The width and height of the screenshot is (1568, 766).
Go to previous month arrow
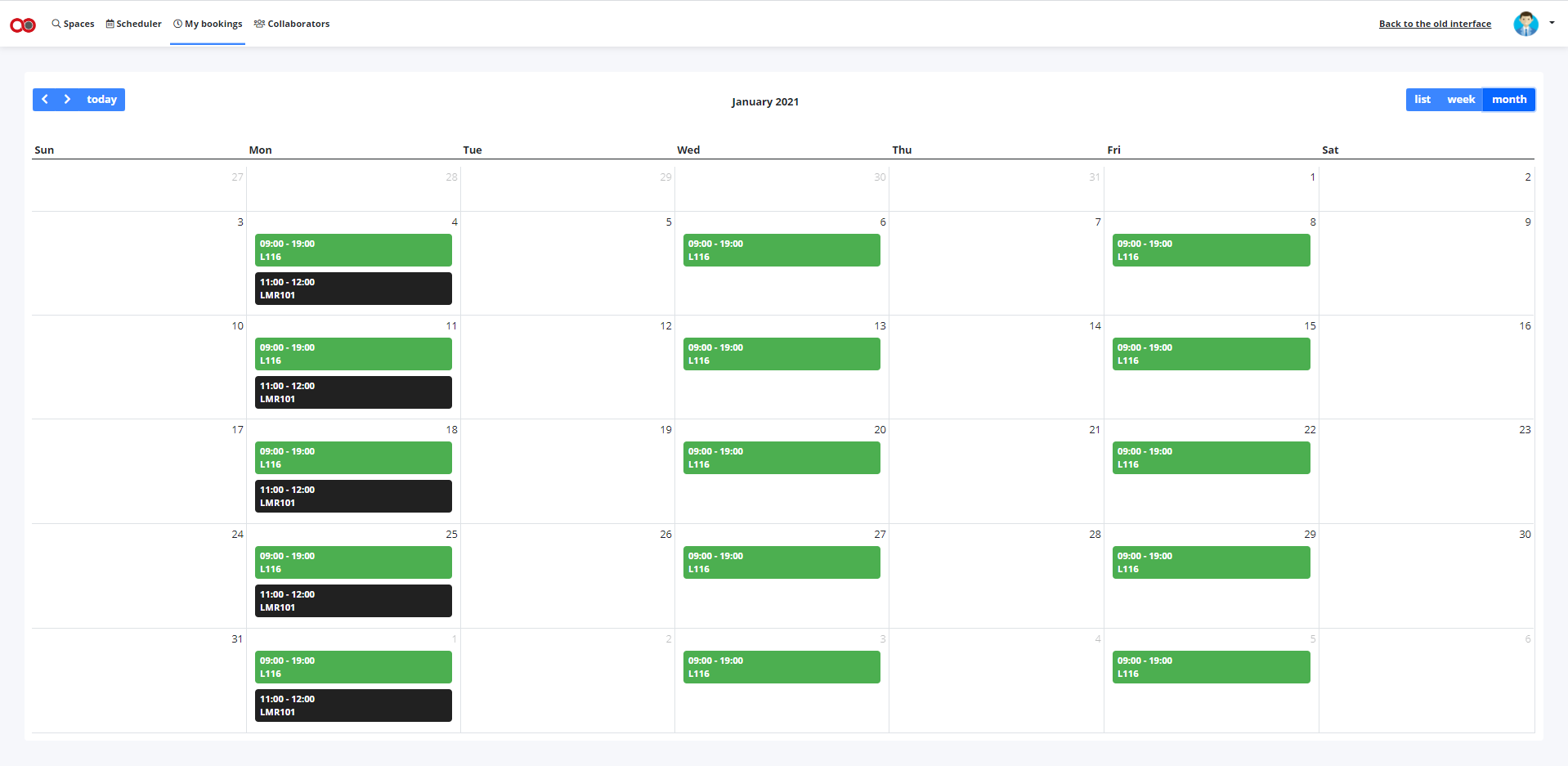45,99
